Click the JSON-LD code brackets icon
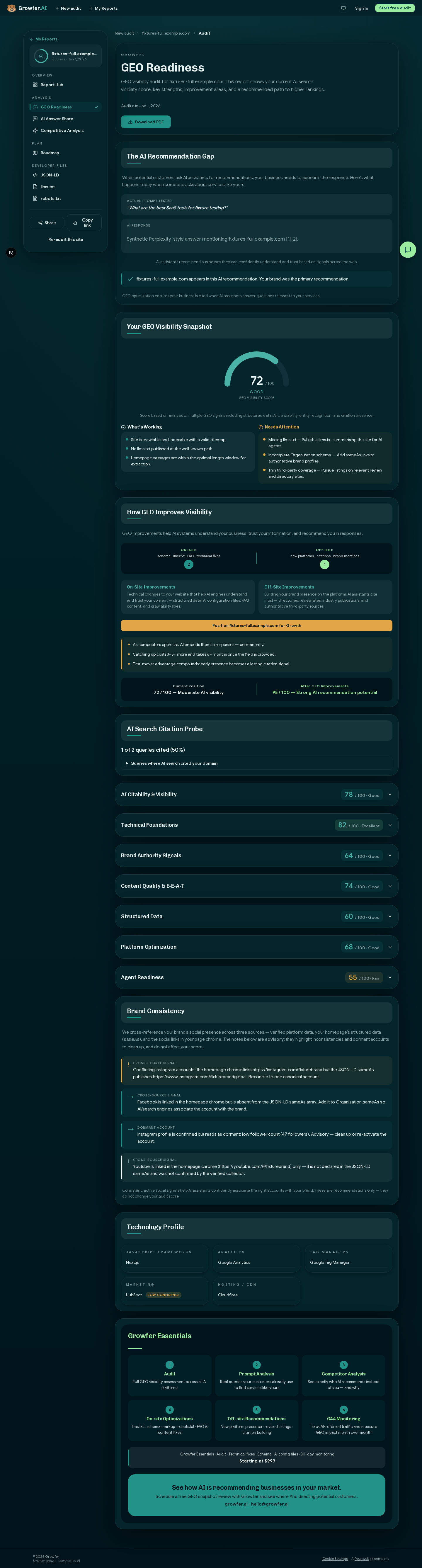The height and width of the screenshot is (1568, 422). (x=35, y=175)
